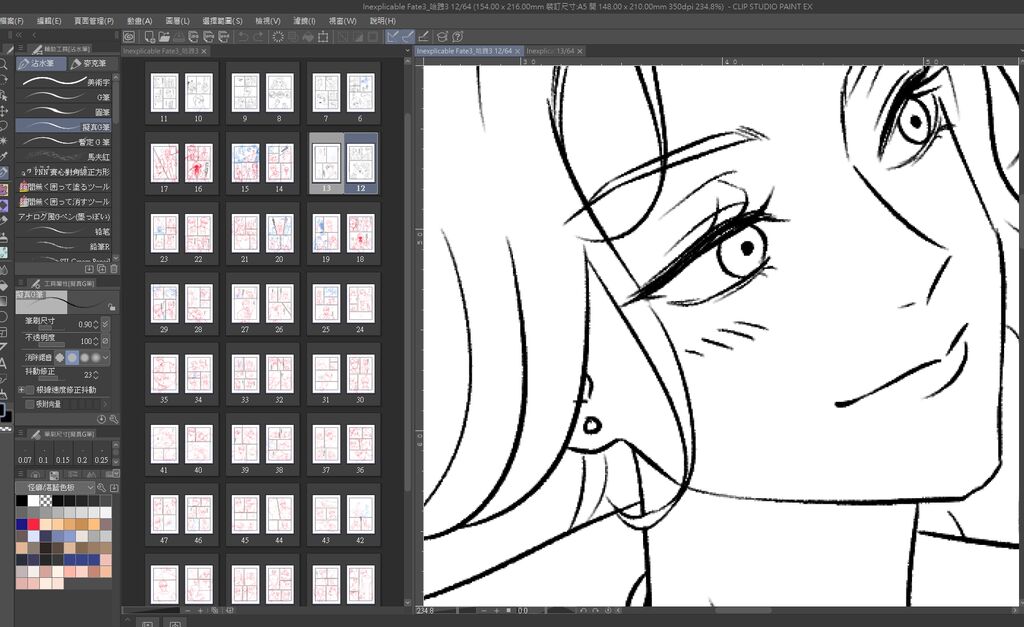Toggle the 根據速度修正抖動 checkbox
Screen dimensions: 1024x627
(x=29, y=390)
